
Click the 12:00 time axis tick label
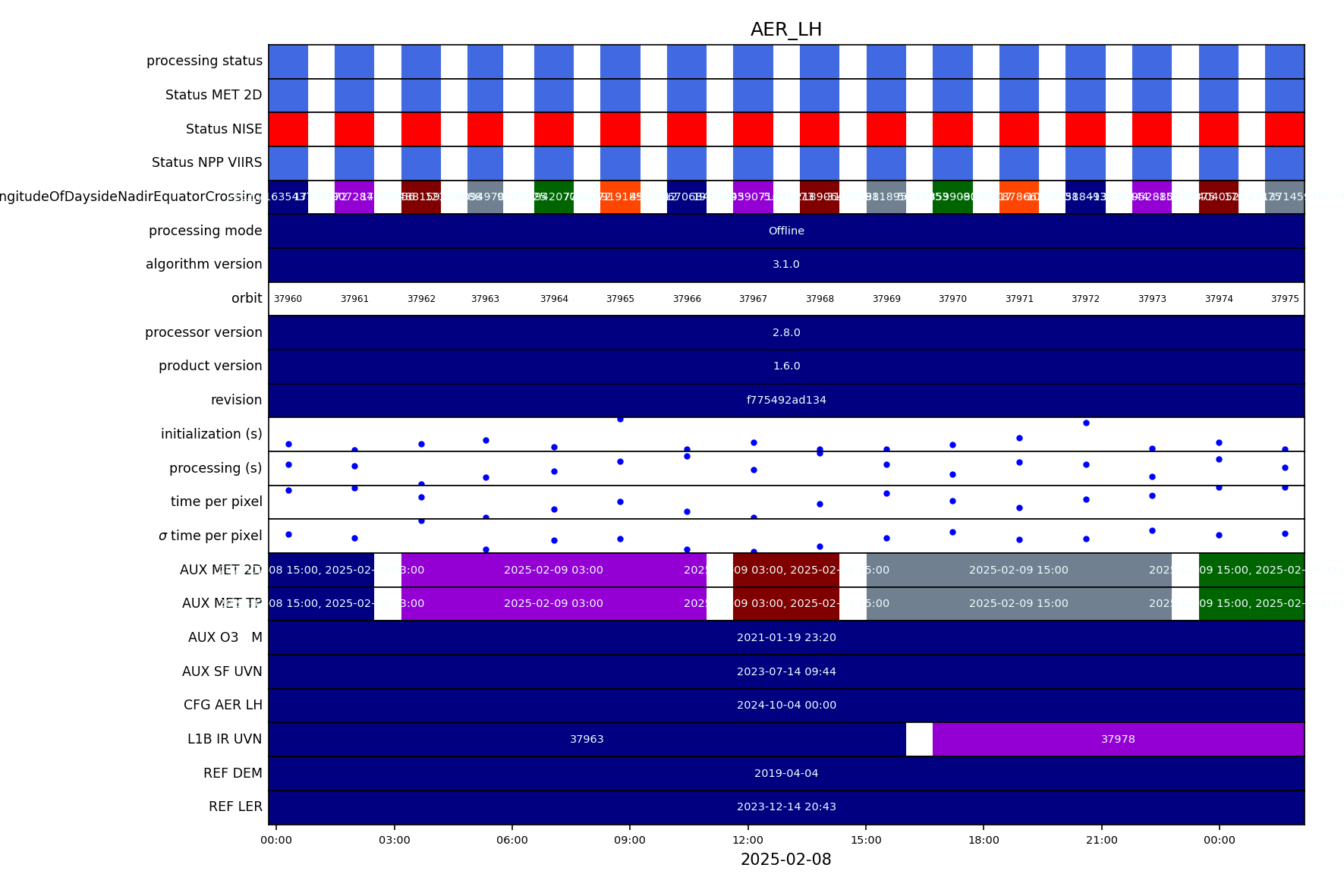tap(748, 840)
